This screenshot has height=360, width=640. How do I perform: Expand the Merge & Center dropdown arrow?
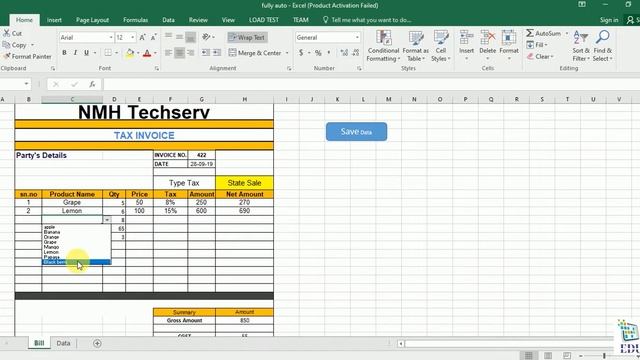[287, 53]
